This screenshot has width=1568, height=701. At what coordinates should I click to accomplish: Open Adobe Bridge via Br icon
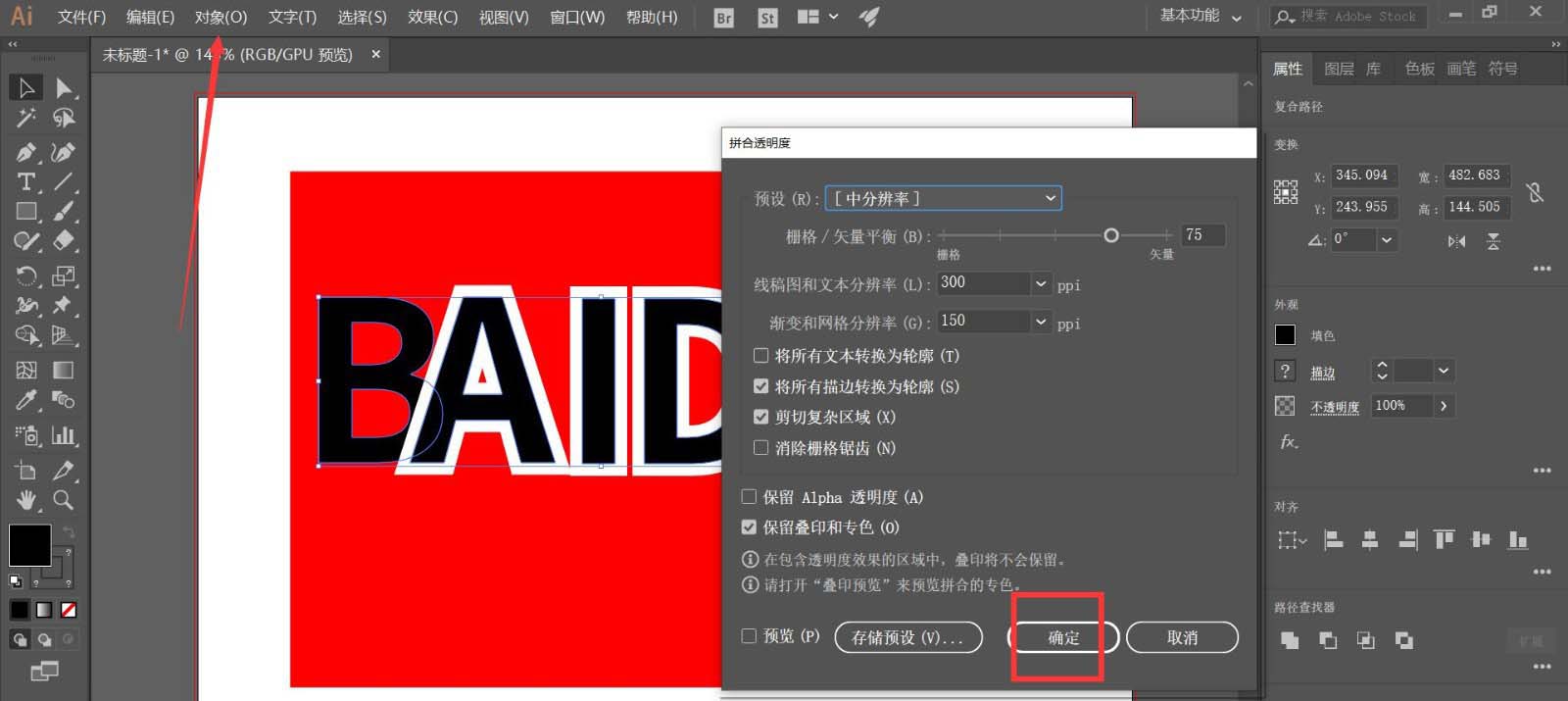[724, 18]
